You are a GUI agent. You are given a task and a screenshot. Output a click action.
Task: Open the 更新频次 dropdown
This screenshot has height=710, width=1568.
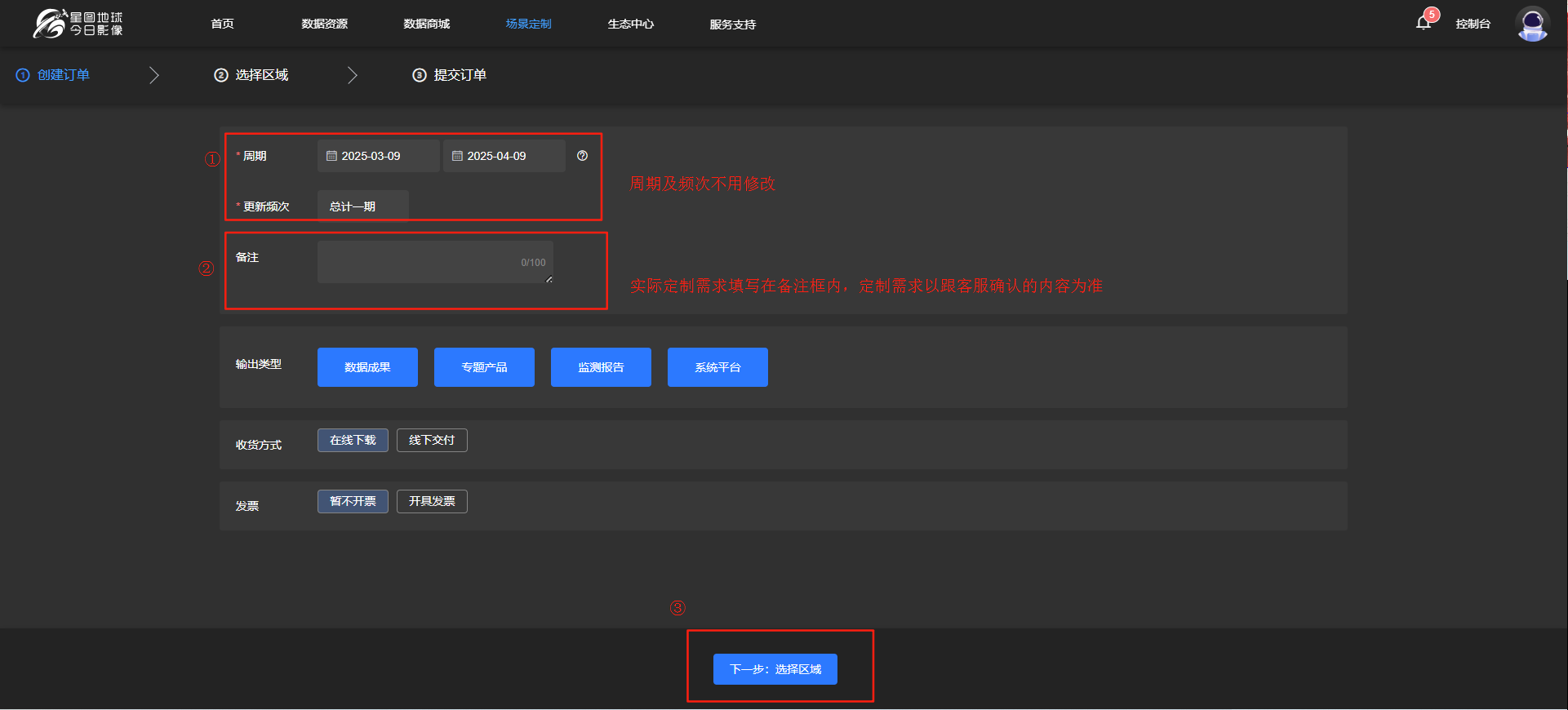coord(362,206)
